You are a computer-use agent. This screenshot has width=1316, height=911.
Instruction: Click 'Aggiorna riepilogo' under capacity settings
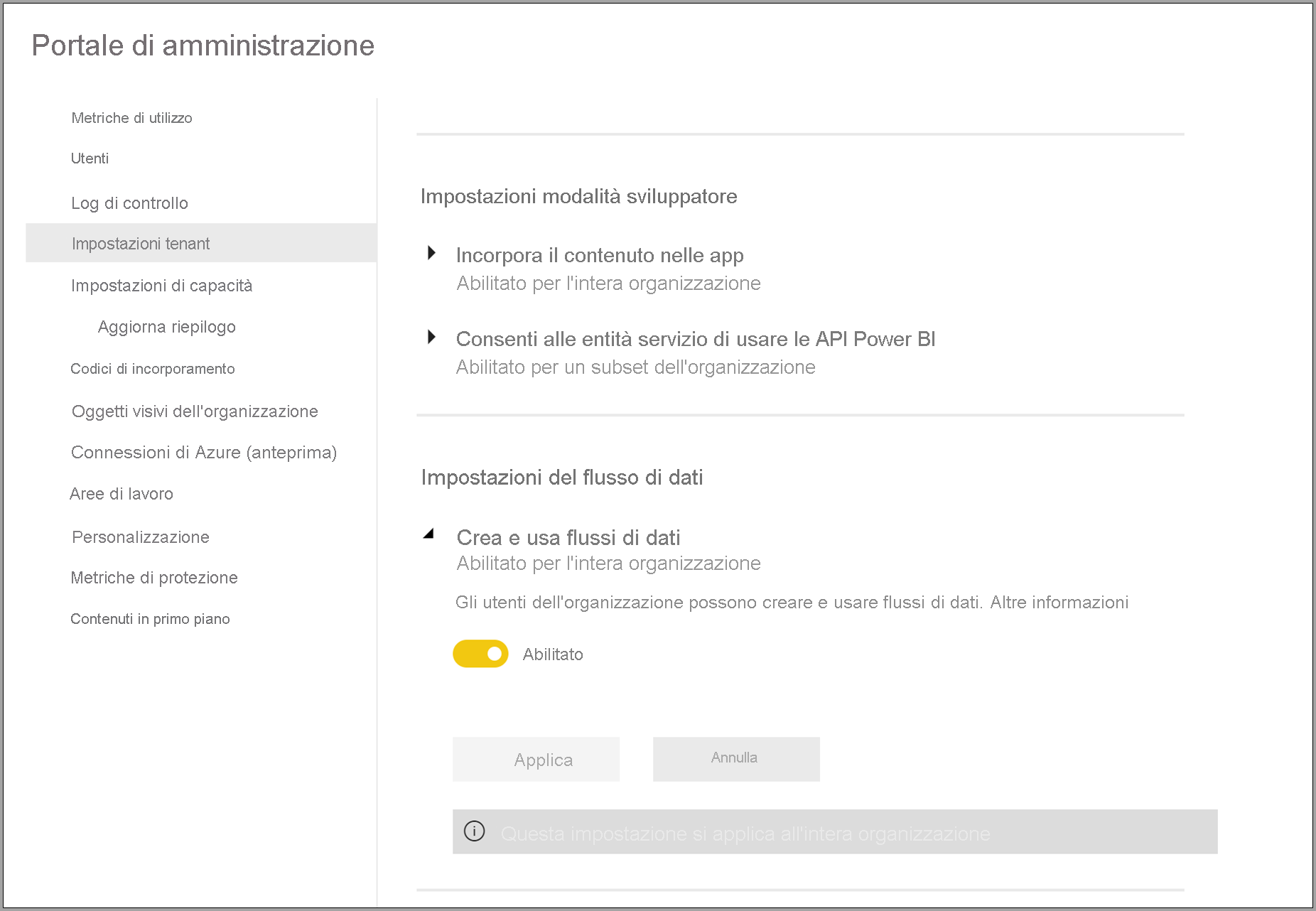[x=166, y=326]
